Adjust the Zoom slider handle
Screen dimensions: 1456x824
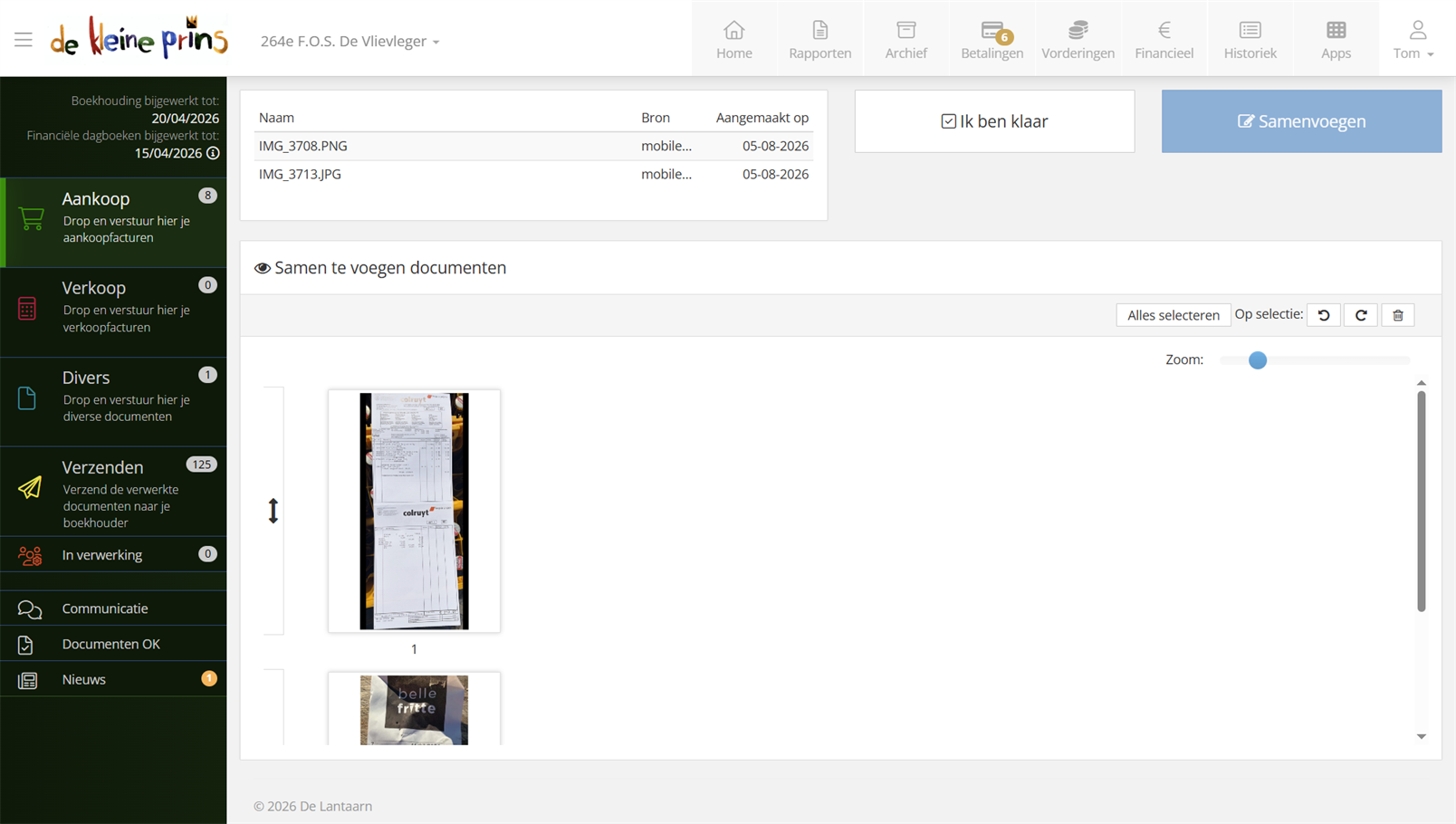coord(1258,360)
